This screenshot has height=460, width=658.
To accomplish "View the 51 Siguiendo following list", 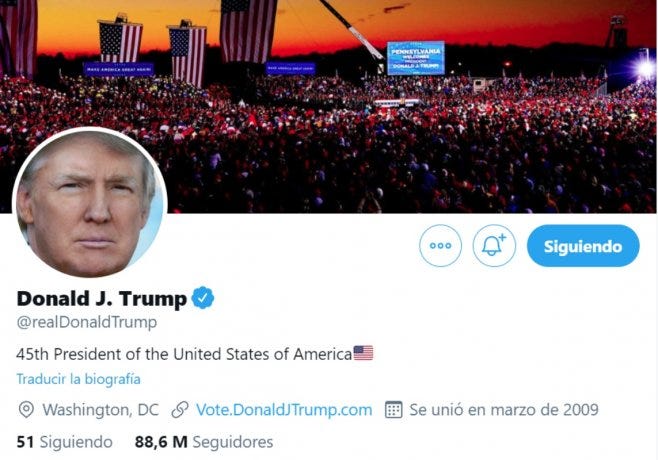I will [x=65, y=442].
